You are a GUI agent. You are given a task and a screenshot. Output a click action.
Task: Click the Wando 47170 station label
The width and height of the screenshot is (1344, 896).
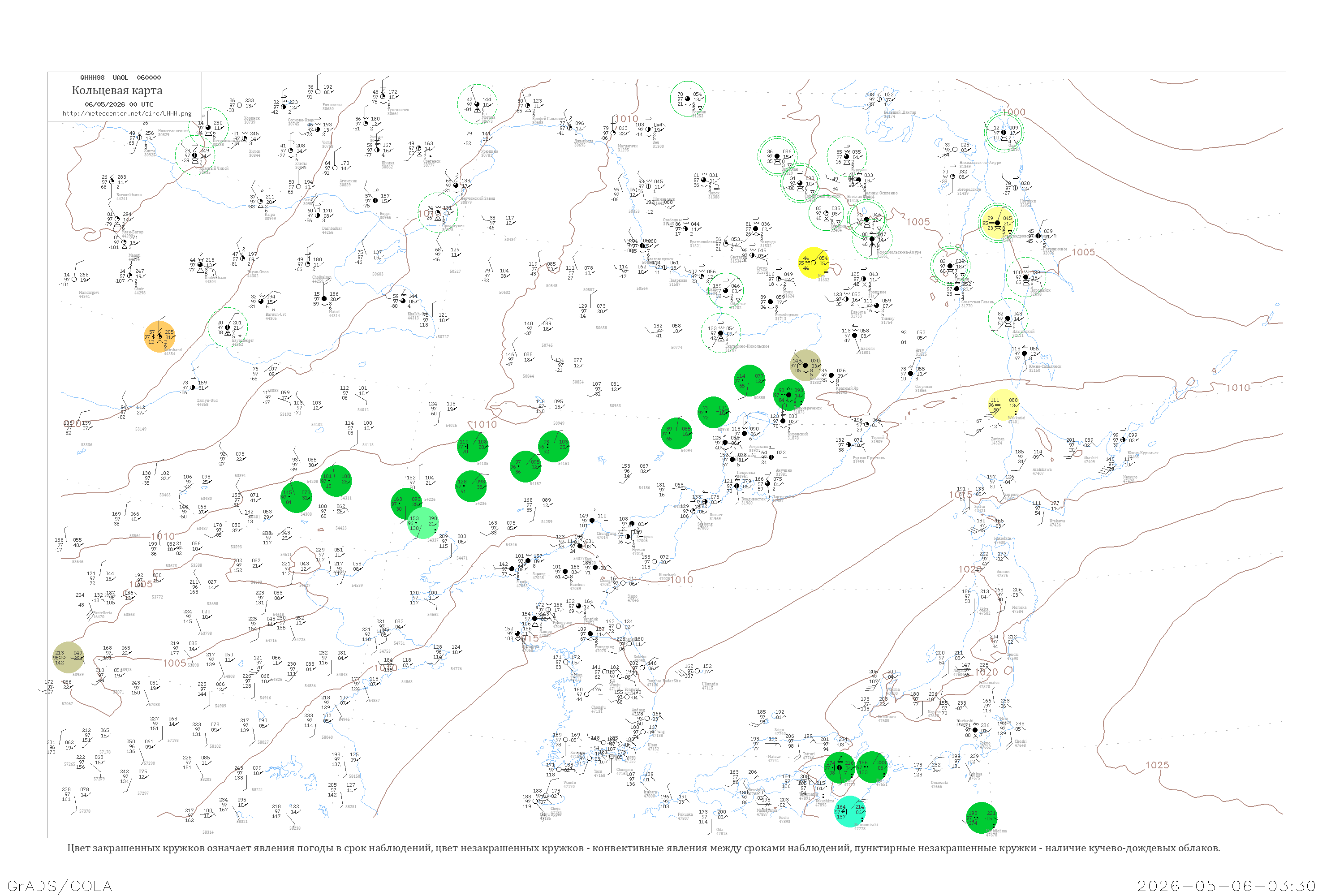[x=570, y=784]
